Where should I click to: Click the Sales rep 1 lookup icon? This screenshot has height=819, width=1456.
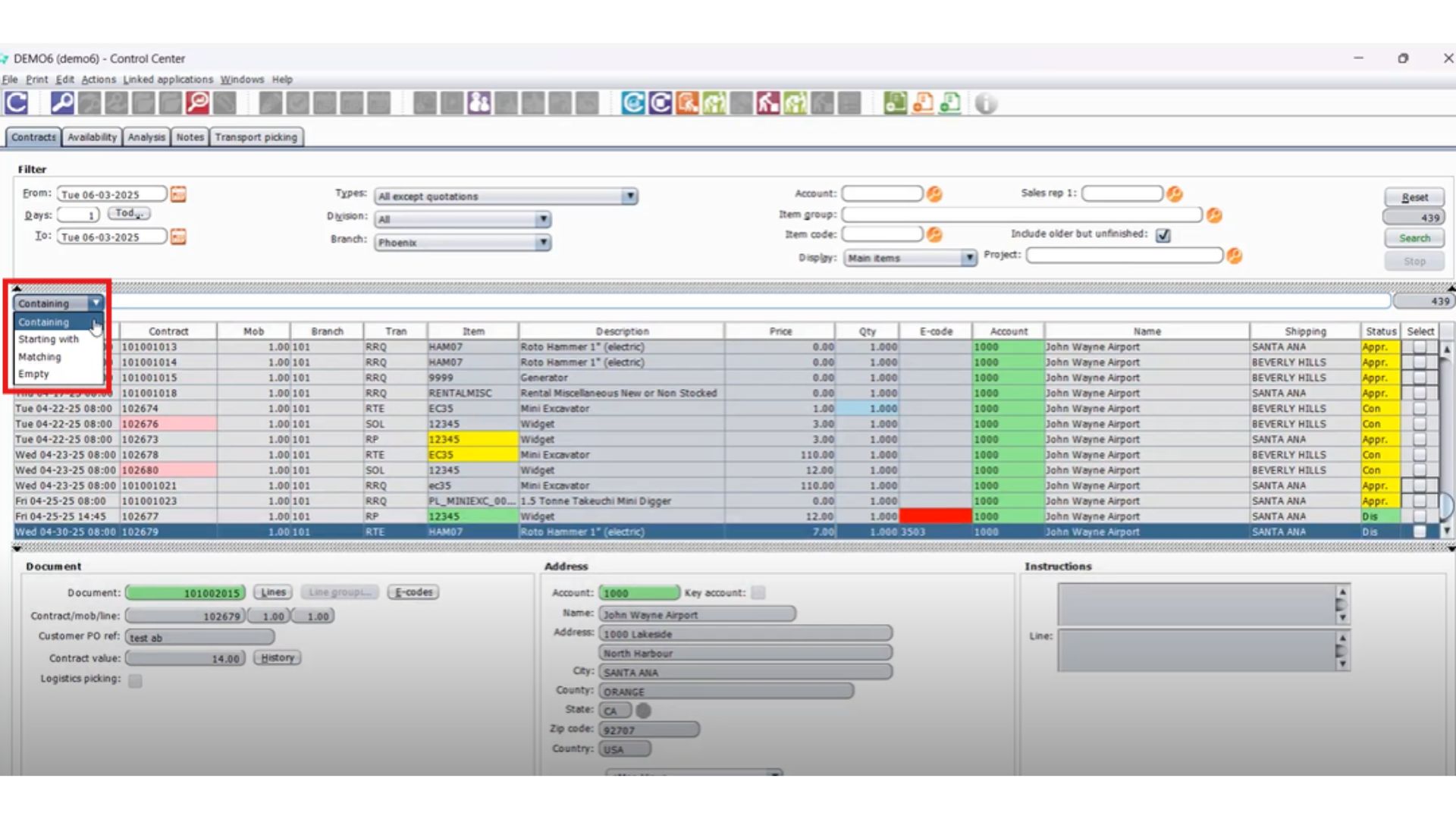point(1175,194)
